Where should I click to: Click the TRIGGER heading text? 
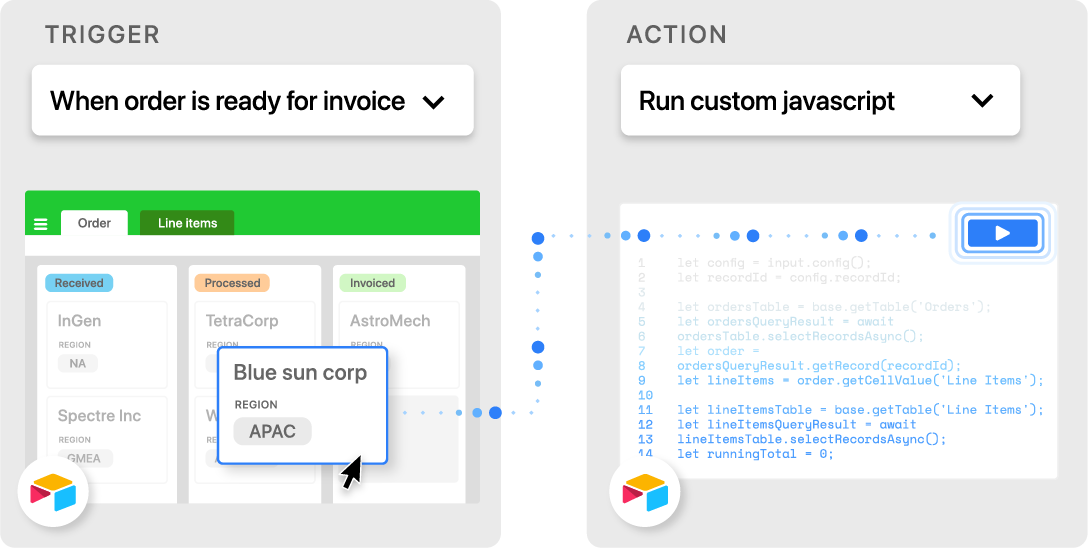(102, 34)
